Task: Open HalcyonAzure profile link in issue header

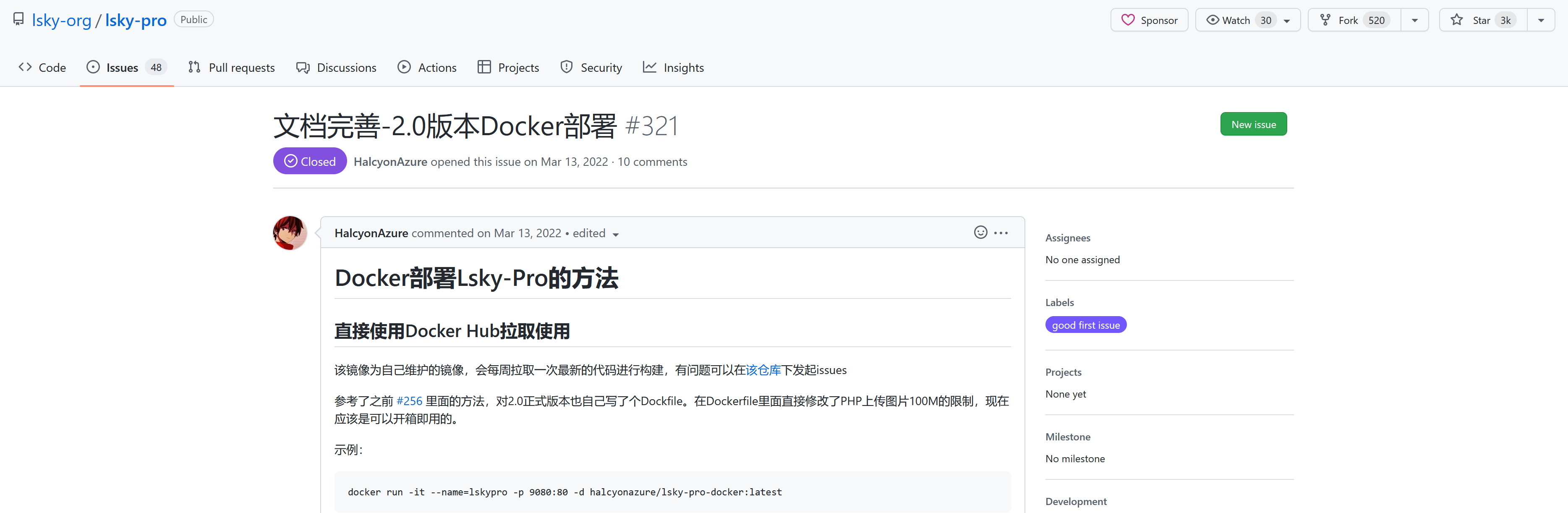Action: click(x=390, y=162)
